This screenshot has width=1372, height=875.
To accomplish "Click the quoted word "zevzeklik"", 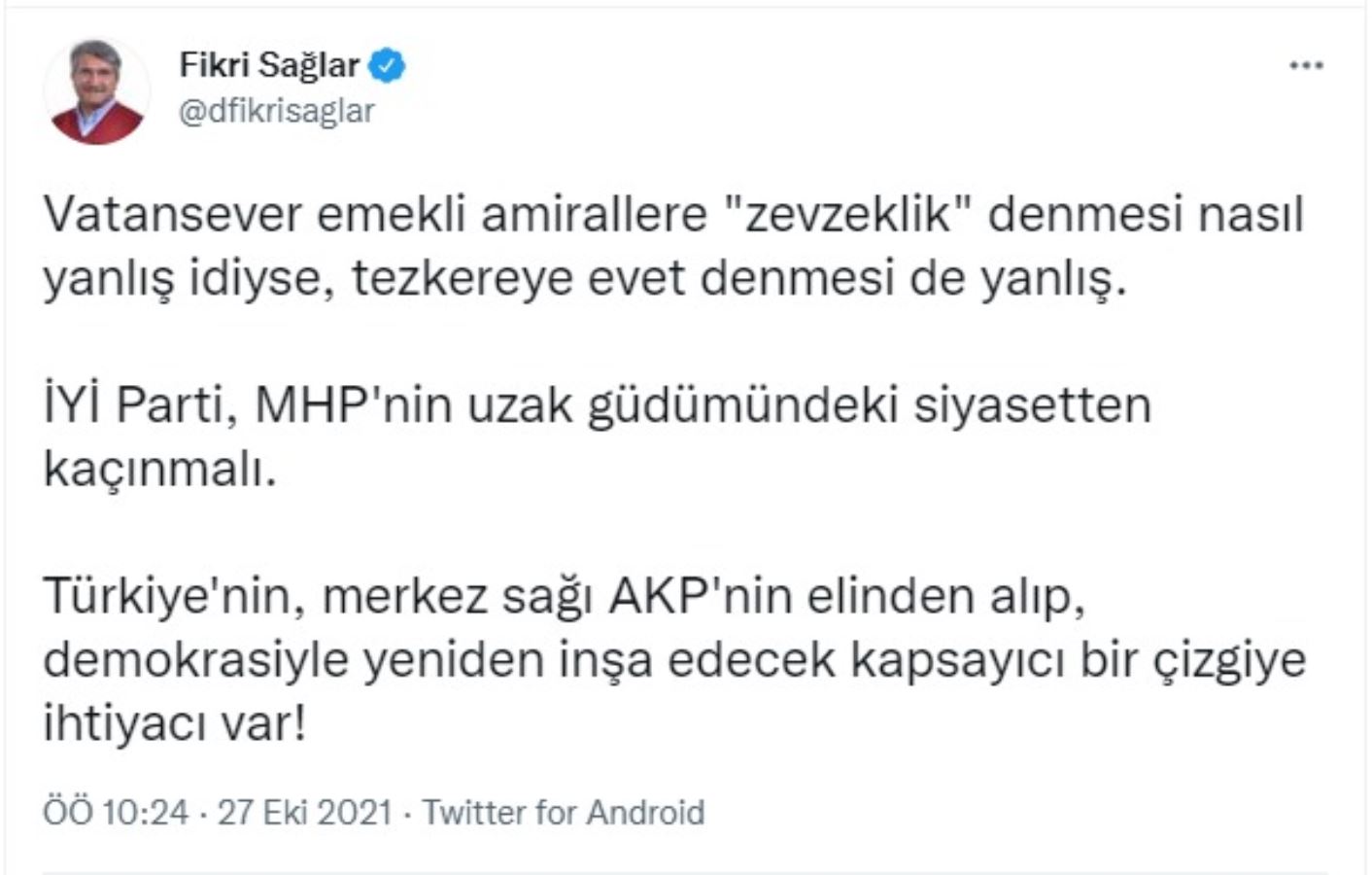I will [846, 215].
